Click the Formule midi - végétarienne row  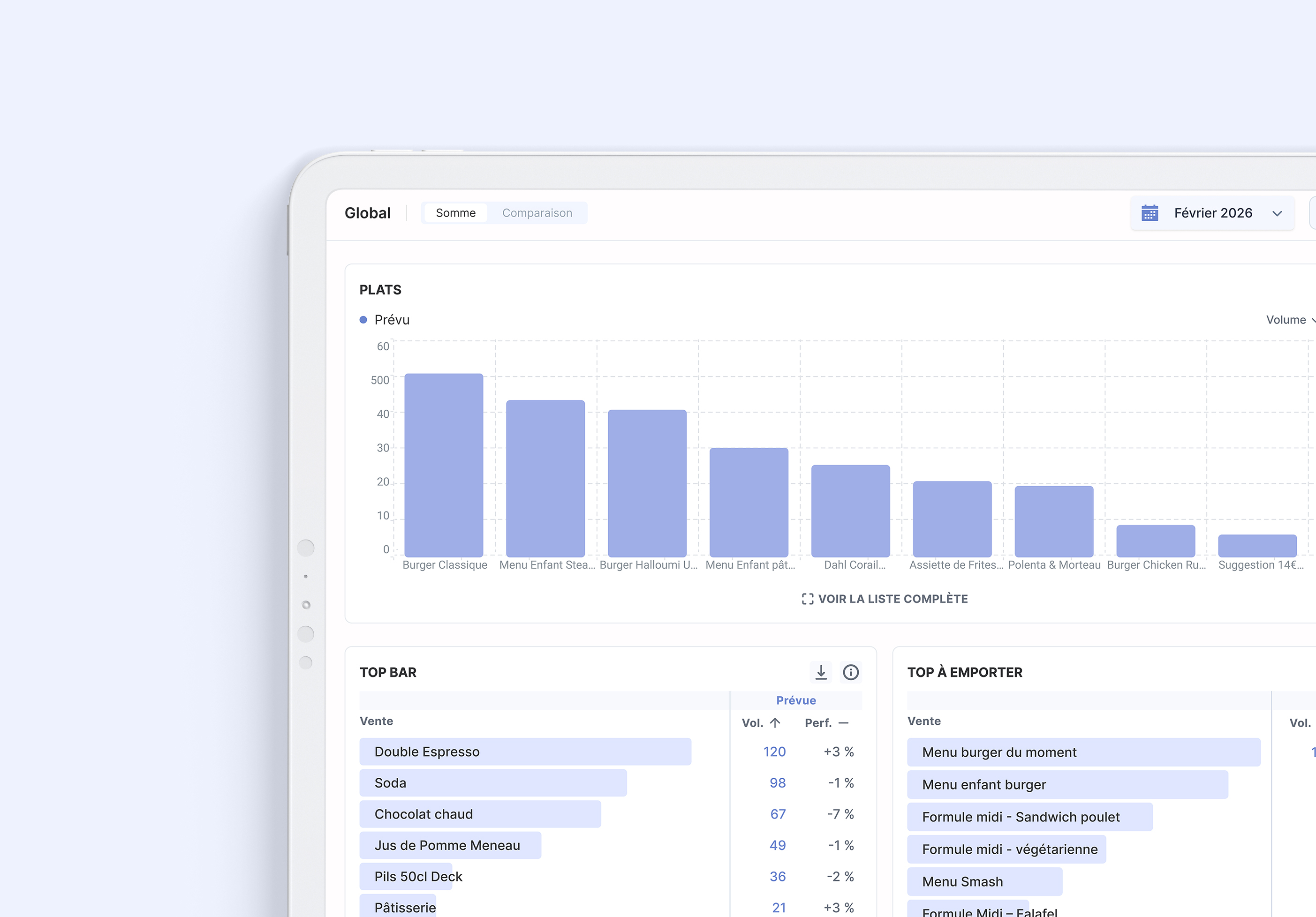pyautogui.click(x=1006, y=849)
